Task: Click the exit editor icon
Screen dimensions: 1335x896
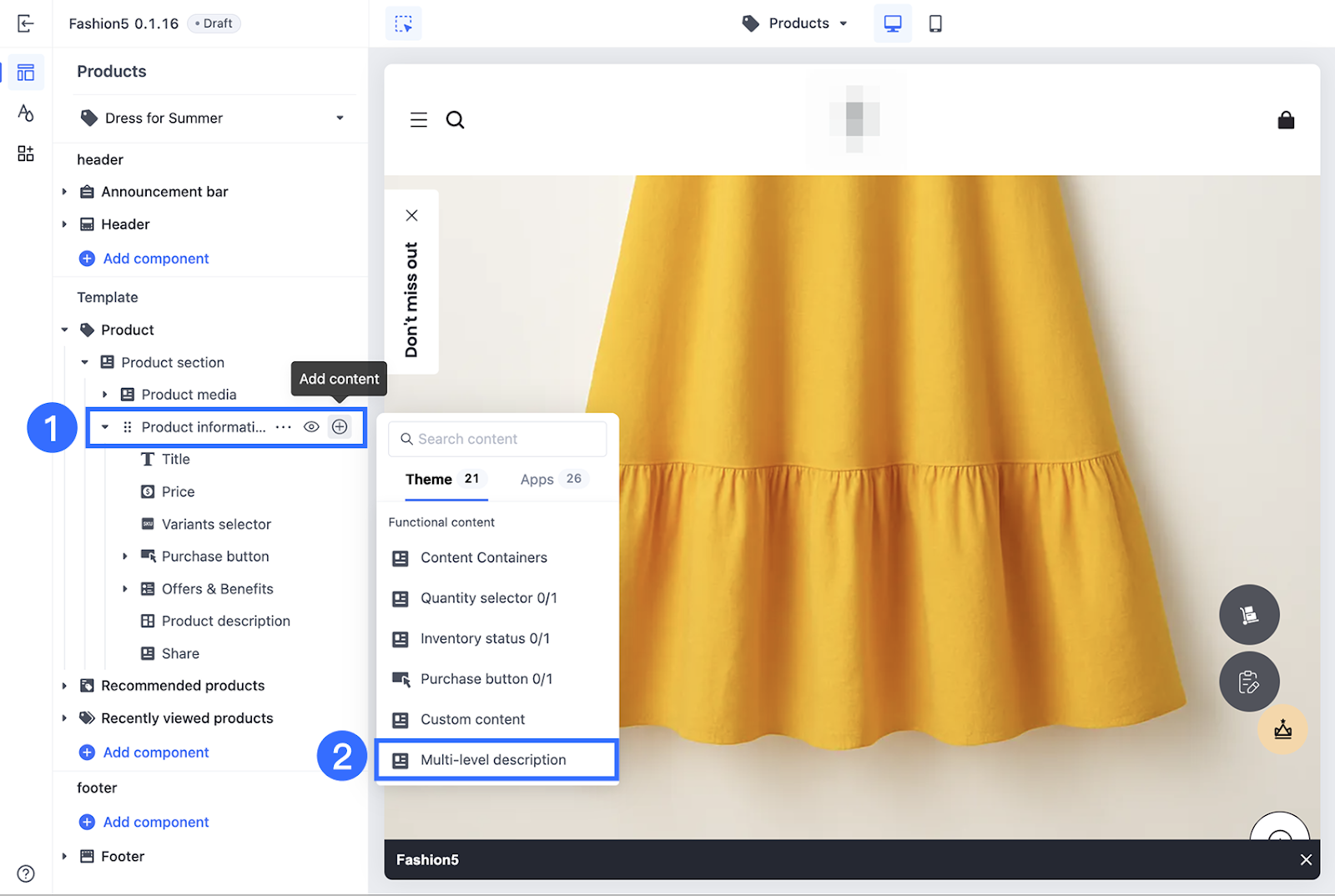Action: click(x=25, y=23)
